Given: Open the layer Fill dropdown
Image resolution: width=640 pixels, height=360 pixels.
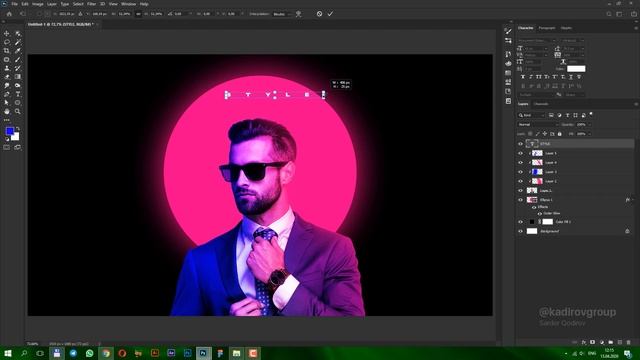Looking at the screenshot, I should (x=589, y=134).
